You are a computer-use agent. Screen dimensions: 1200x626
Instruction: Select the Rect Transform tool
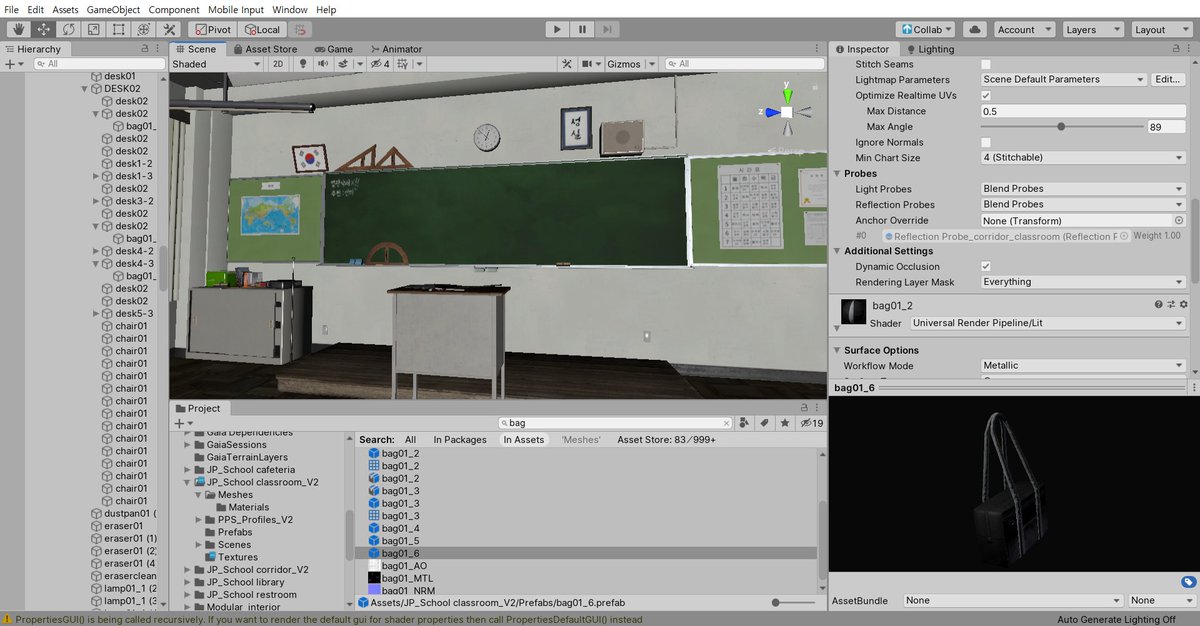119,30
